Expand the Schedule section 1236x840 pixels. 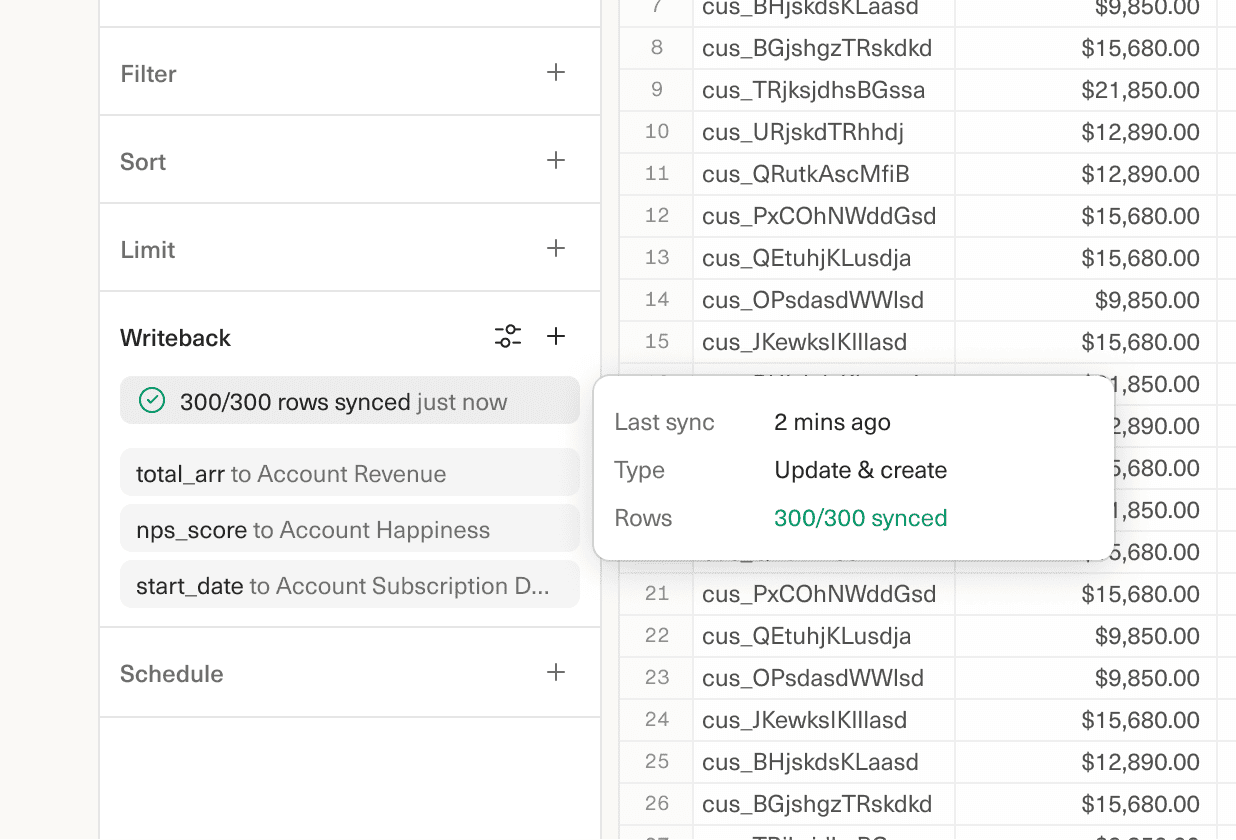click(x=172, y=673)
